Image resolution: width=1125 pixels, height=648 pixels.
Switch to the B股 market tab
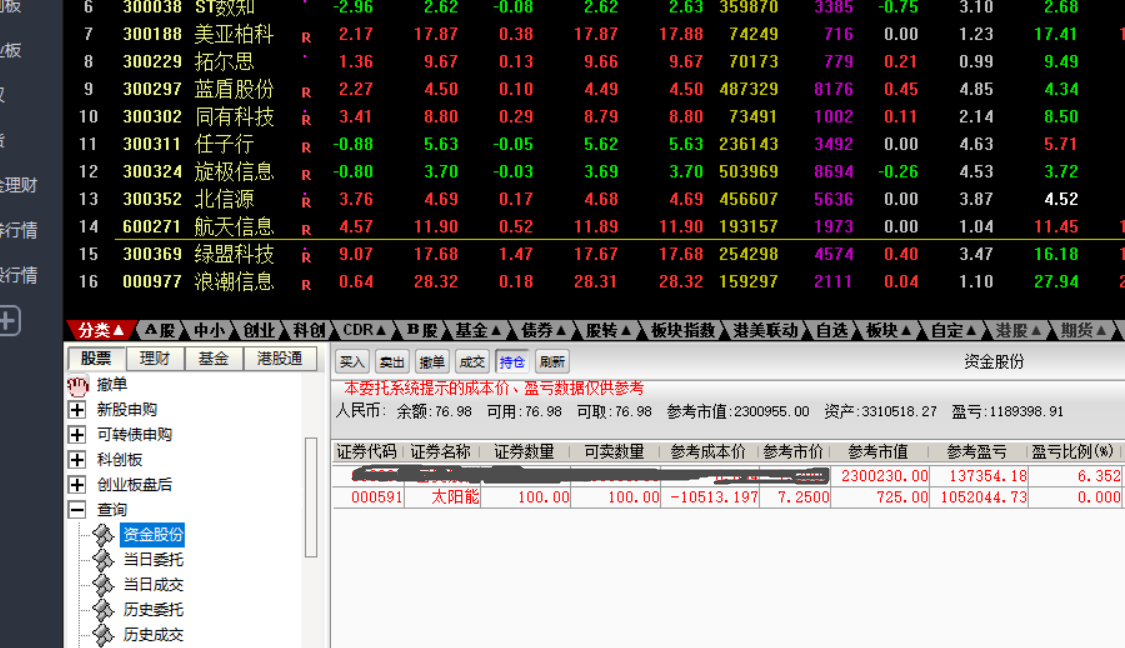pyautogui.click(x=422, y=330)
